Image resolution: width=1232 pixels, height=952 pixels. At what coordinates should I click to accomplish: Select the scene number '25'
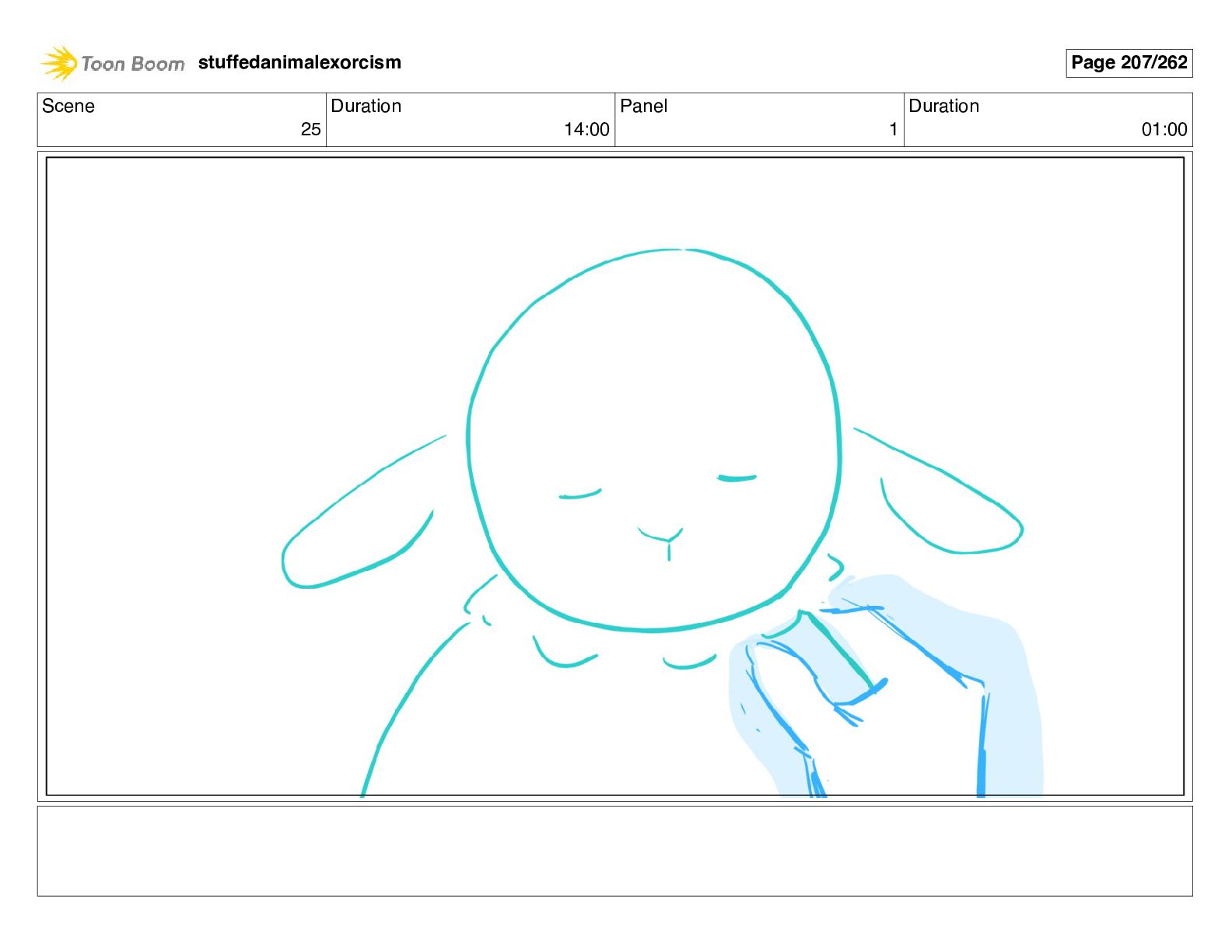click(310, 129)
